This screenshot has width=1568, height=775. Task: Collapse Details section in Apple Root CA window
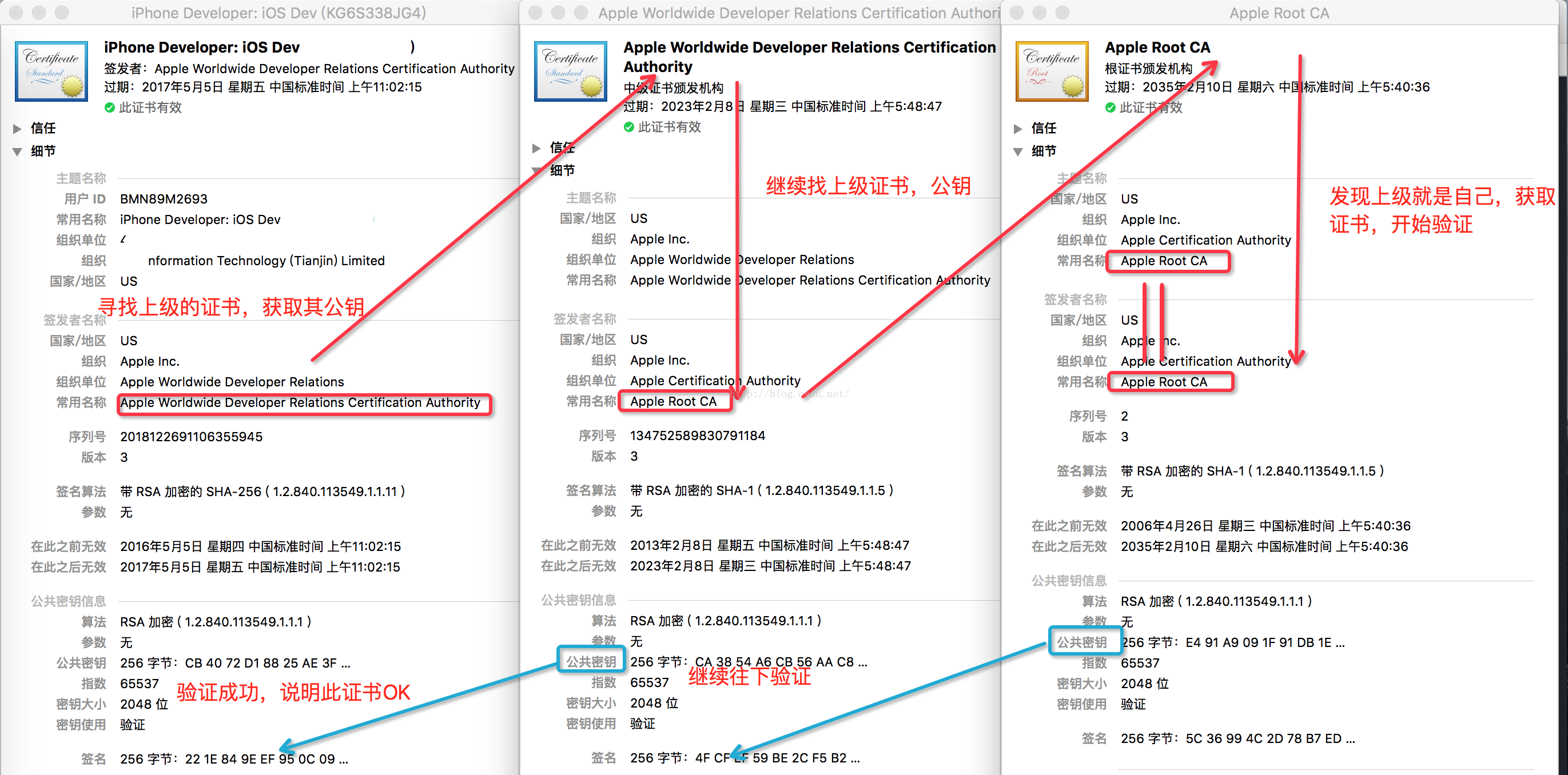(x=1018, y=151)
